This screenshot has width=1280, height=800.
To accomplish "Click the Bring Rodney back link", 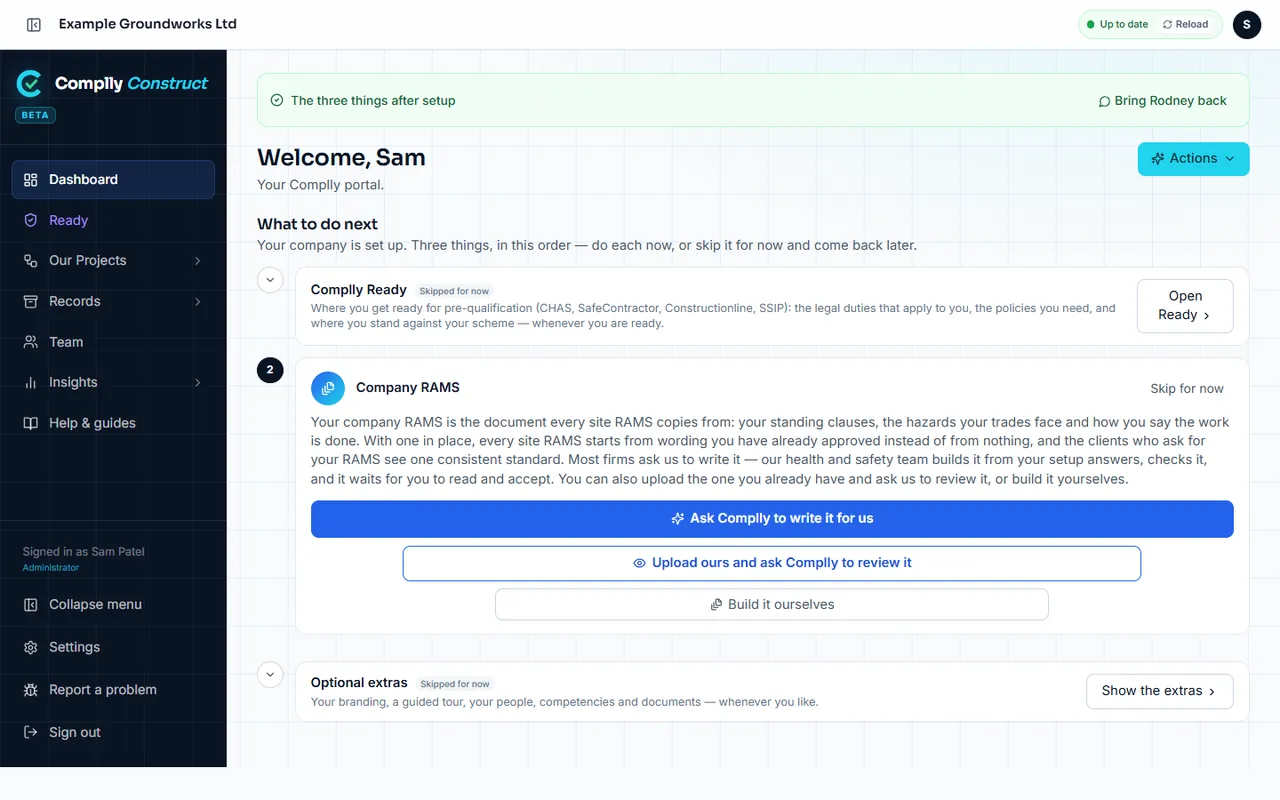I will click(x=1162, y=101).
